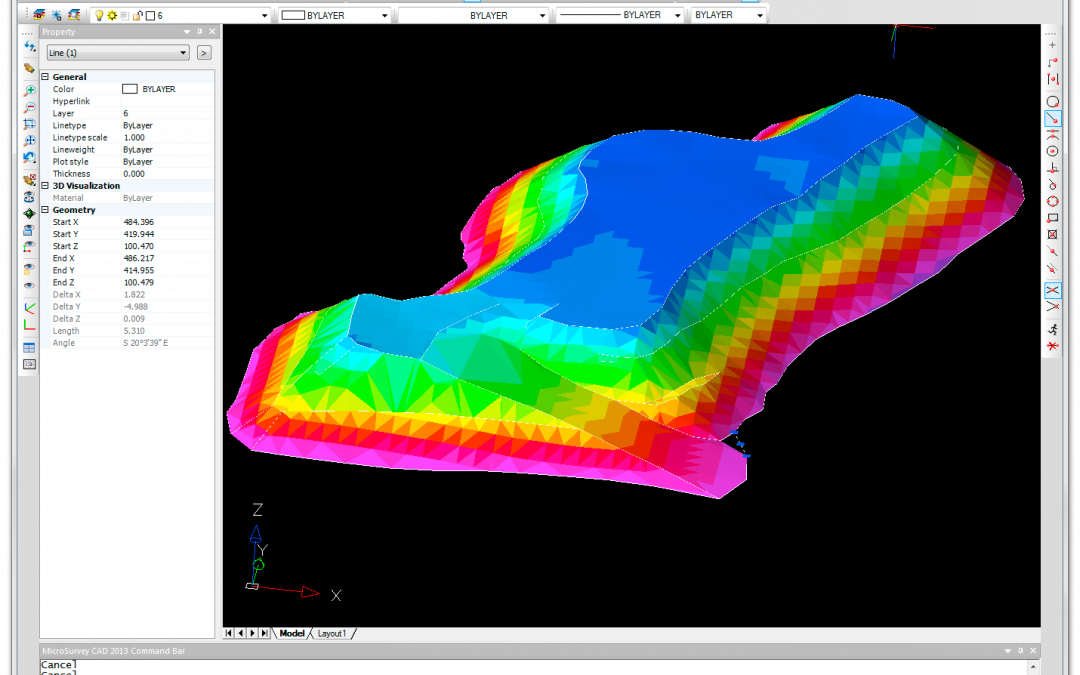Switch to the Layout1 tab
1080x675 pixels.
pyautogui.click(x=332, y=634)
